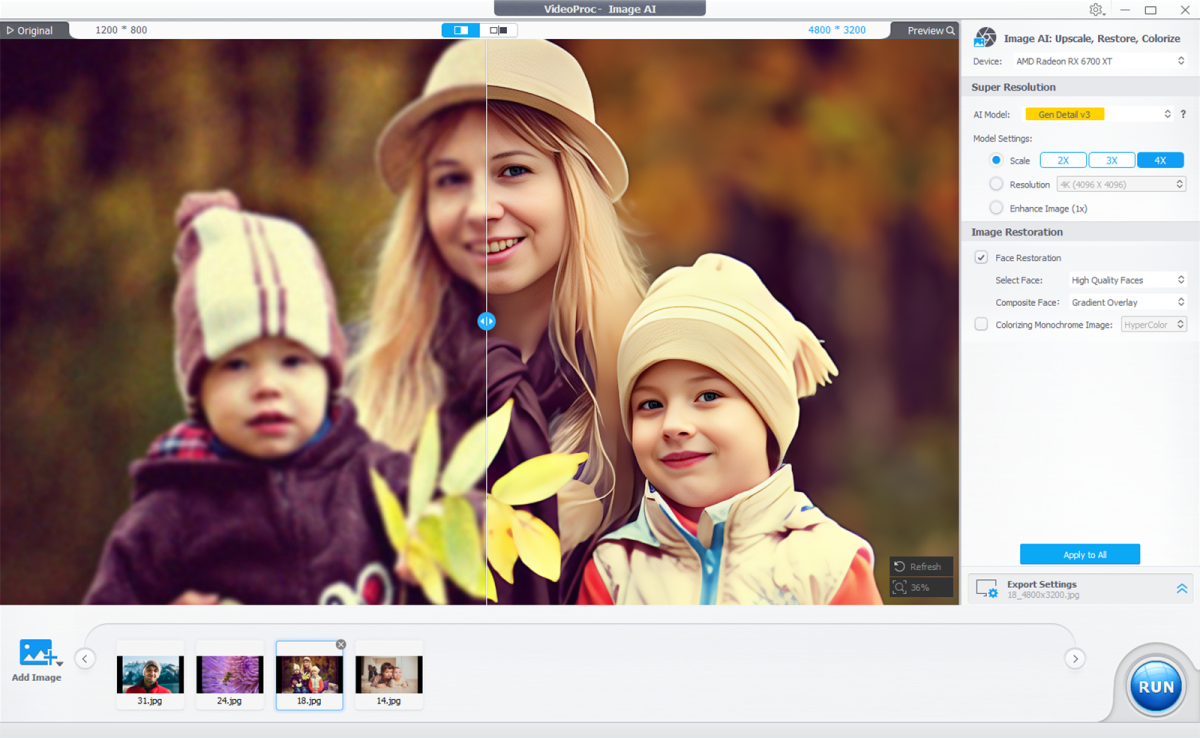Expand the Export Settings panel

pos(1182,590)
